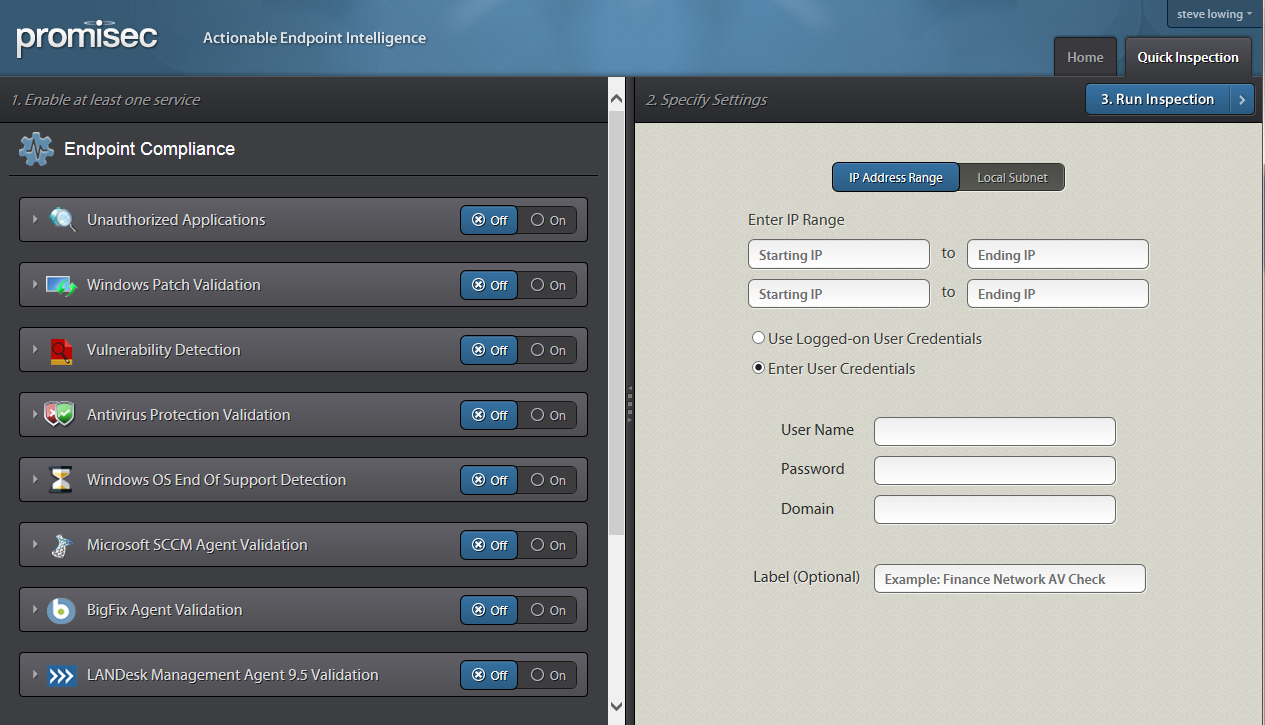Click the first Ending IP field

(1058, 254)
